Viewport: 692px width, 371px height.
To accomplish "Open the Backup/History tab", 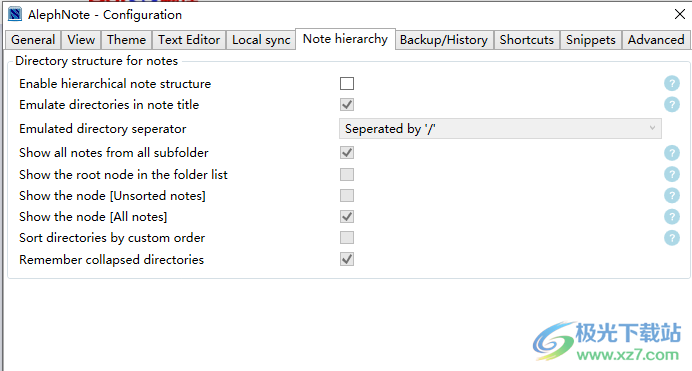I will 444,40.
